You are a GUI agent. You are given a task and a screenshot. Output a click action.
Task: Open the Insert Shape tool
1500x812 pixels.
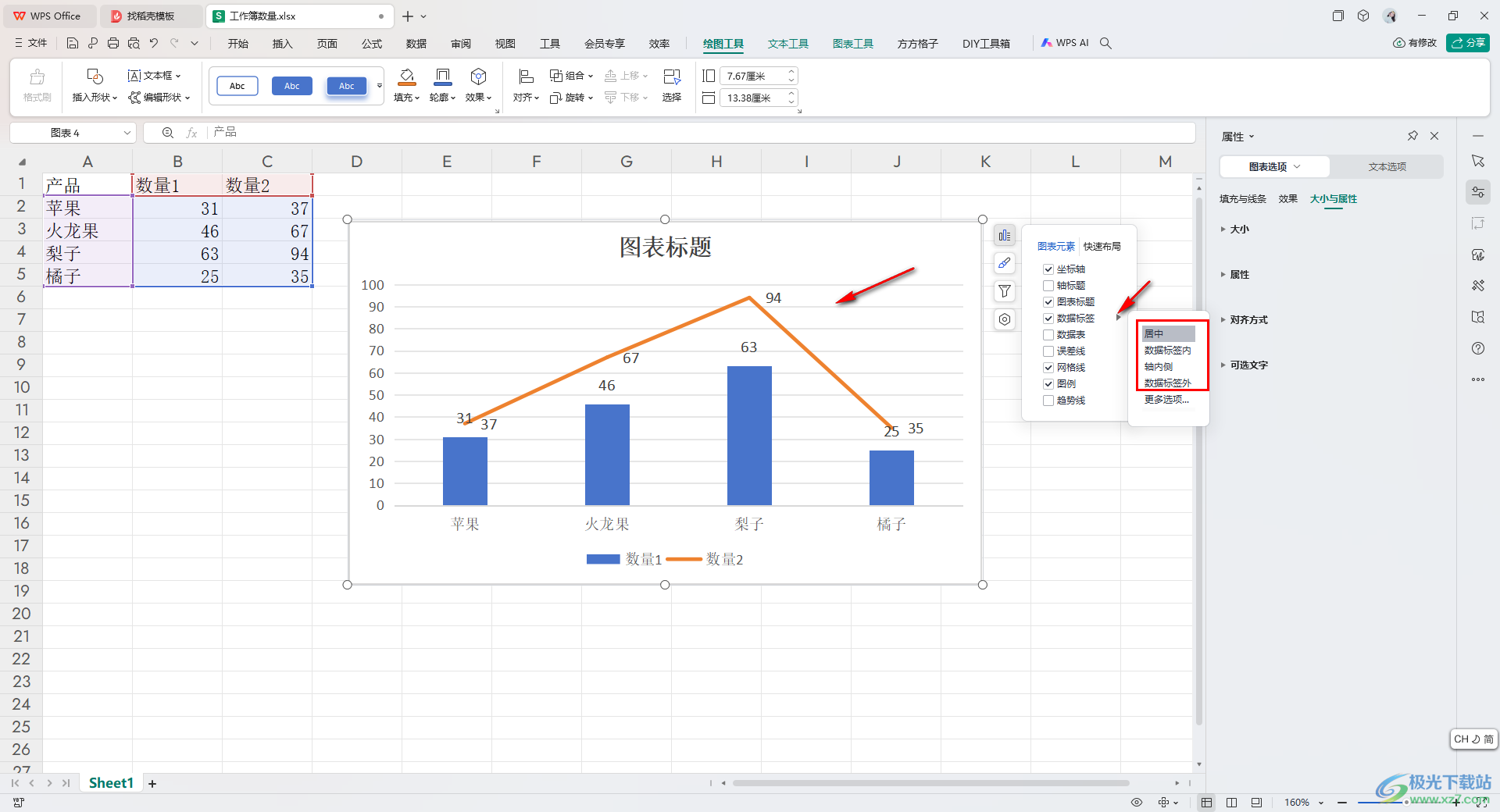click(x=95, y=86)
